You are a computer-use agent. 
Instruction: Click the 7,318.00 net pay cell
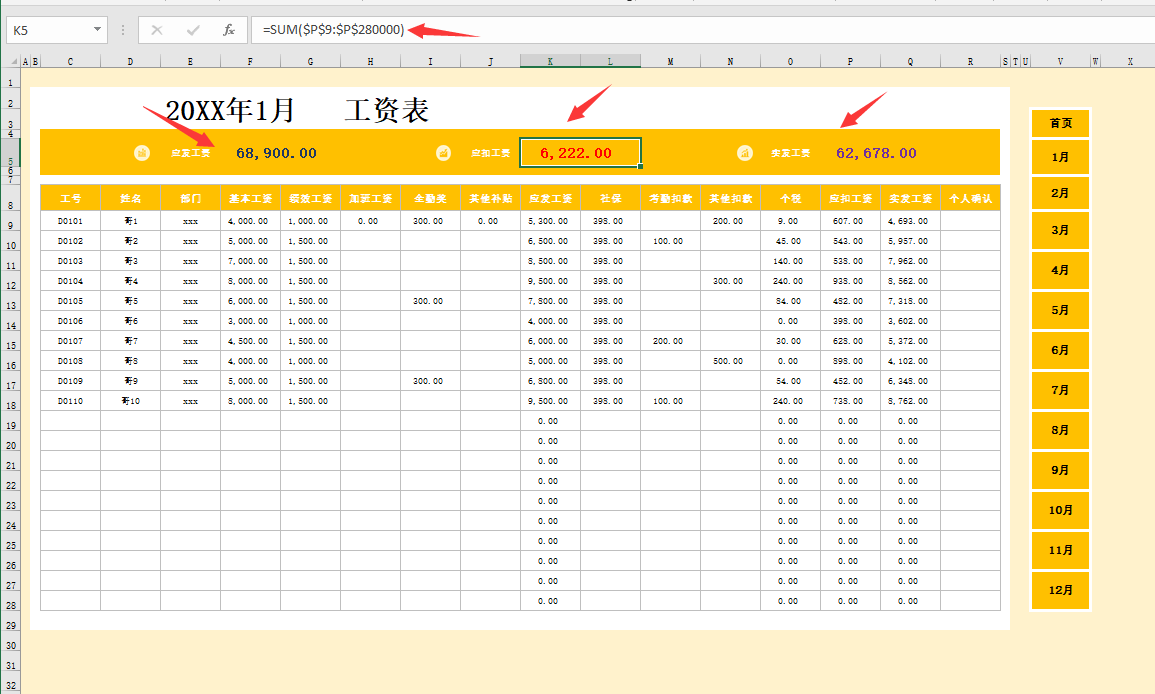pyautogui.click(x=908, y=301)
